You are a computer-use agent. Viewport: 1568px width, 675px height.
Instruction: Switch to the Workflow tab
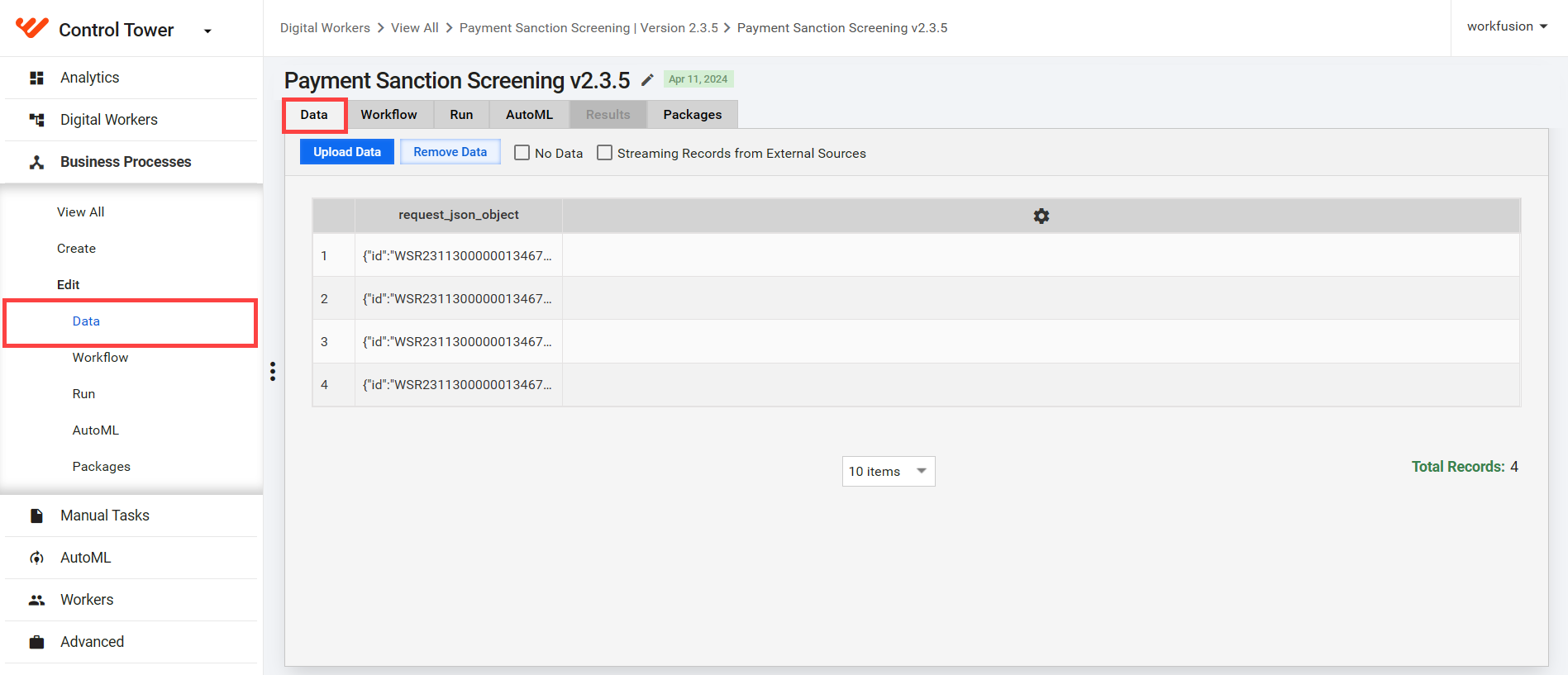[x=388, y=115]
